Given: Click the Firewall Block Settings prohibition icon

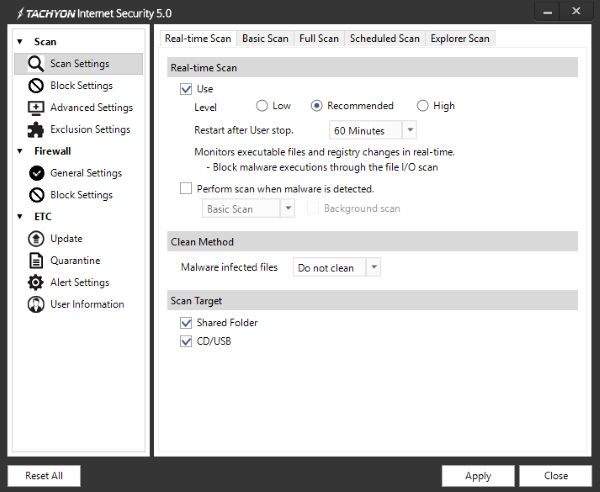Looking at the screenshot, I should (36, 195).
